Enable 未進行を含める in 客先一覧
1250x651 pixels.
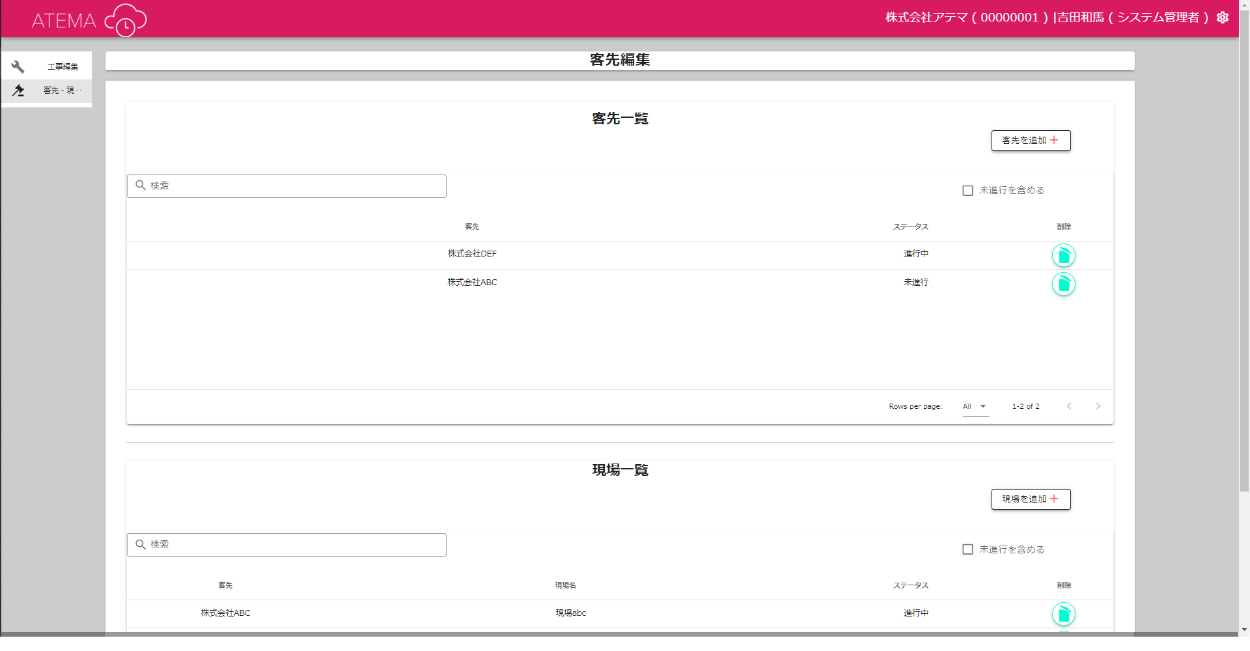967,190
